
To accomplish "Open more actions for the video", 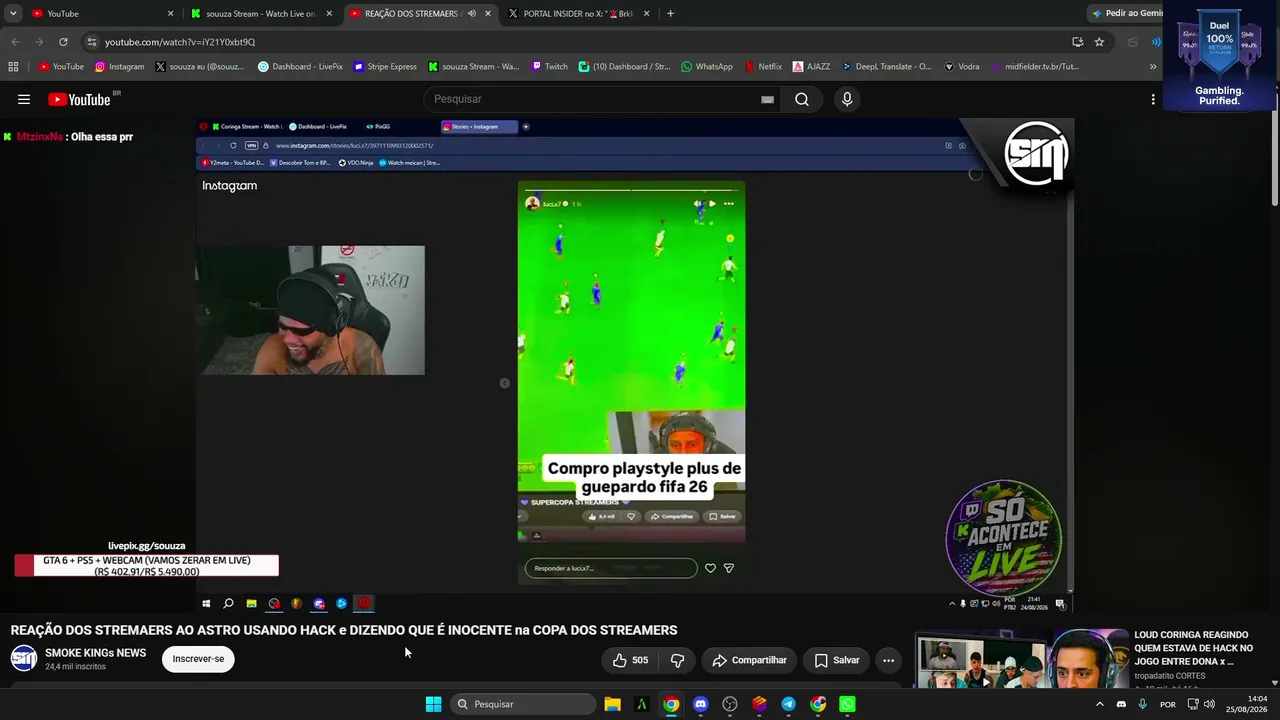I will tap(888, 660).
